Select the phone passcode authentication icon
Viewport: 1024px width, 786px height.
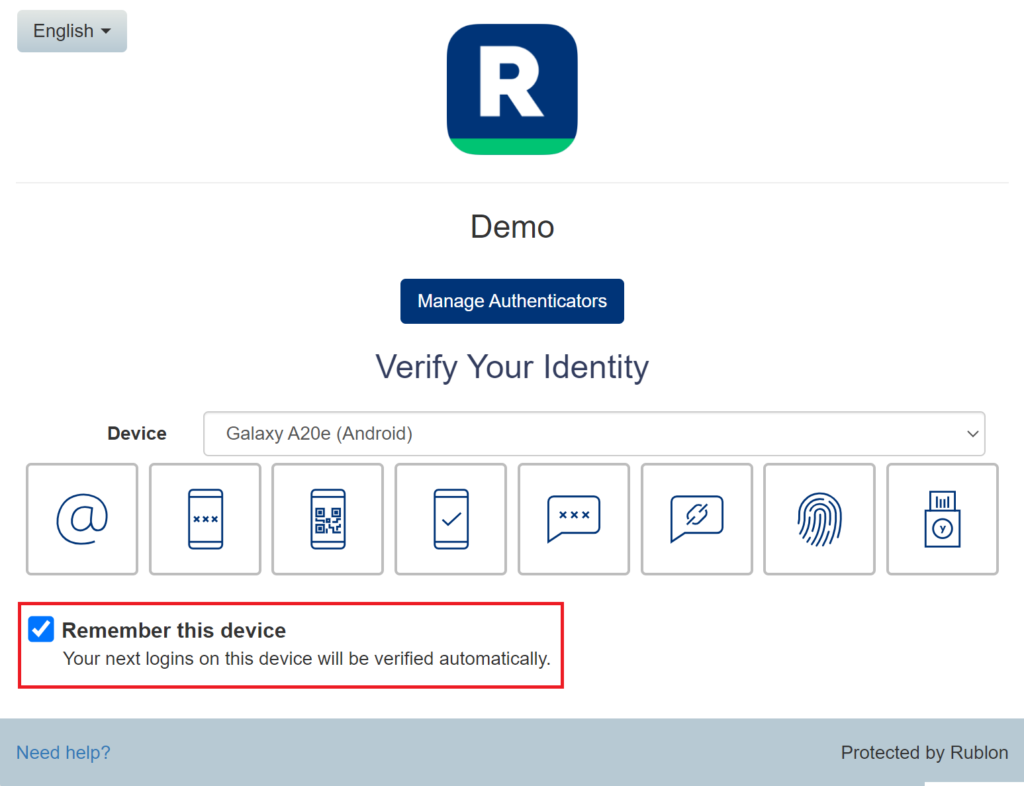click(205, 519)
